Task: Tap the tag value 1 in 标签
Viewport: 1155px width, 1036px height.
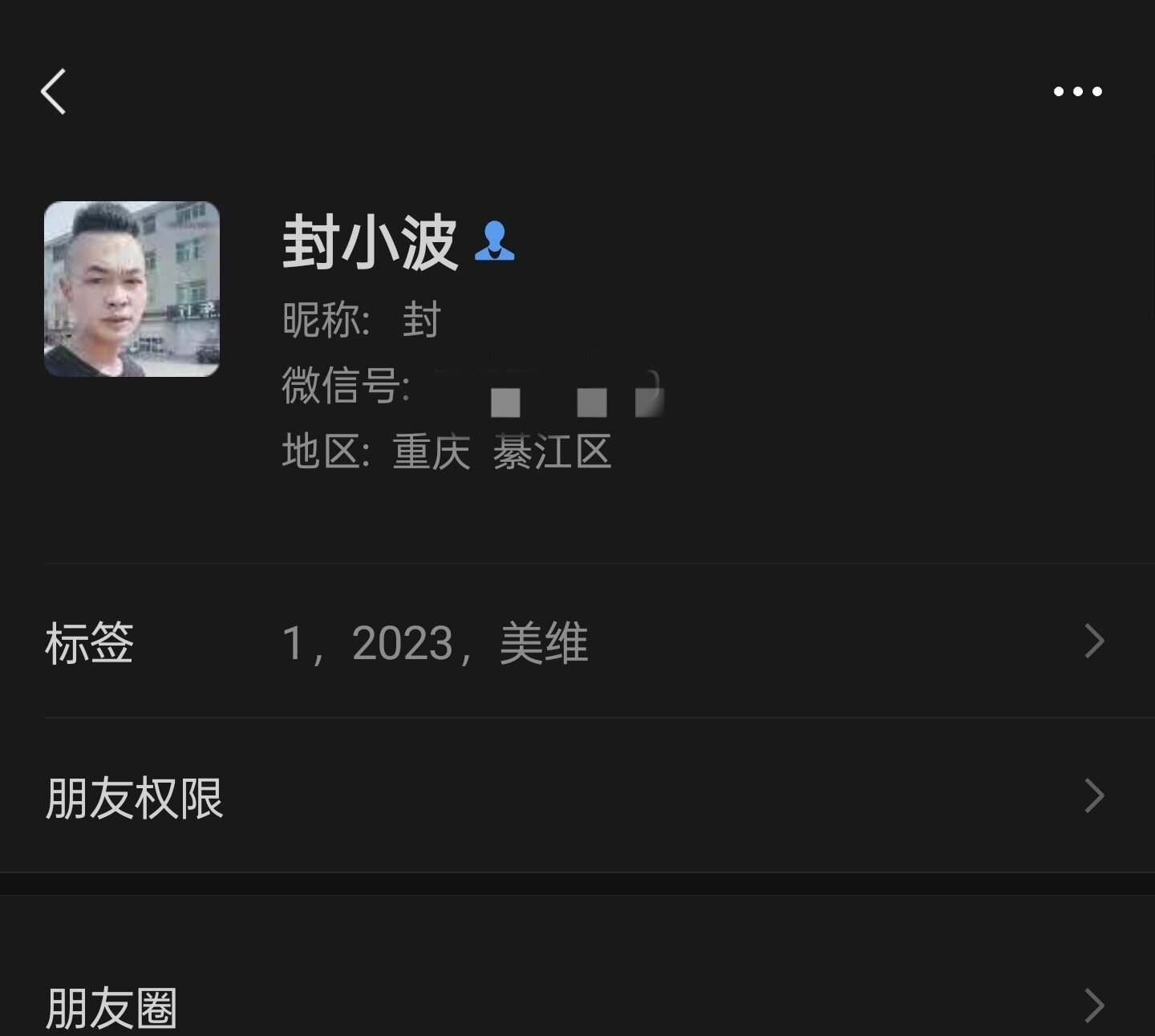Action: pos(292,643)
